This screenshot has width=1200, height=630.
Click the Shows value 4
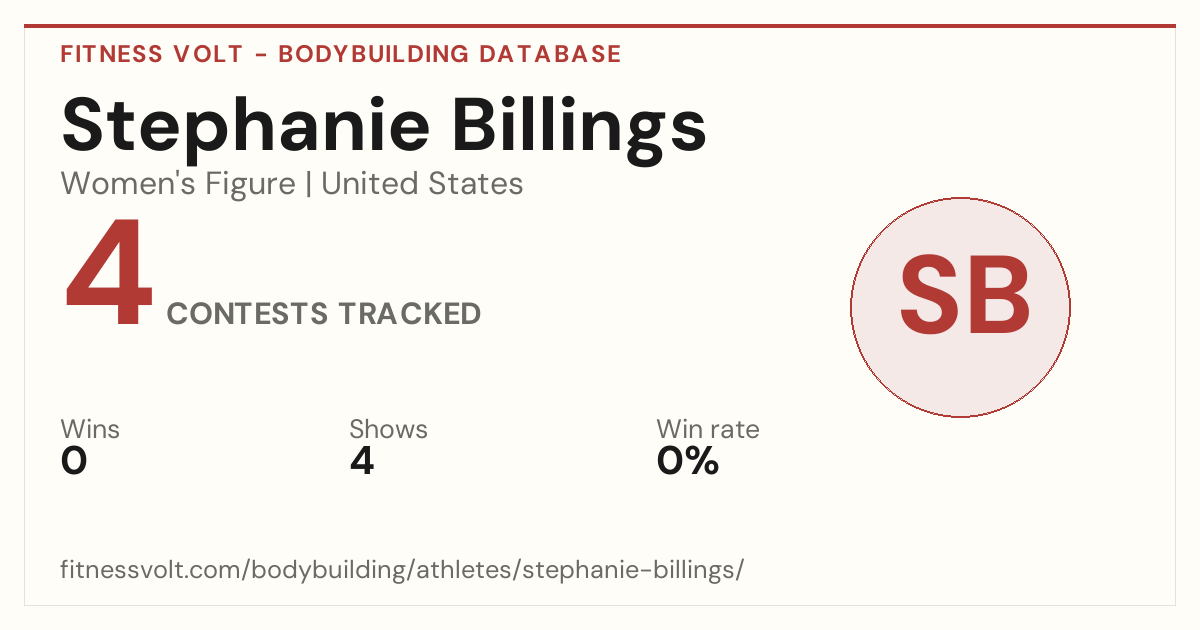(x=362, y=461)
